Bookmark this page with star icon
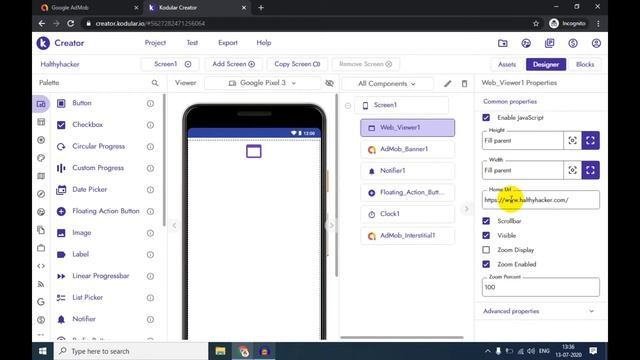Viewport: 640px width, 360px height. click(x=536, y=24)
